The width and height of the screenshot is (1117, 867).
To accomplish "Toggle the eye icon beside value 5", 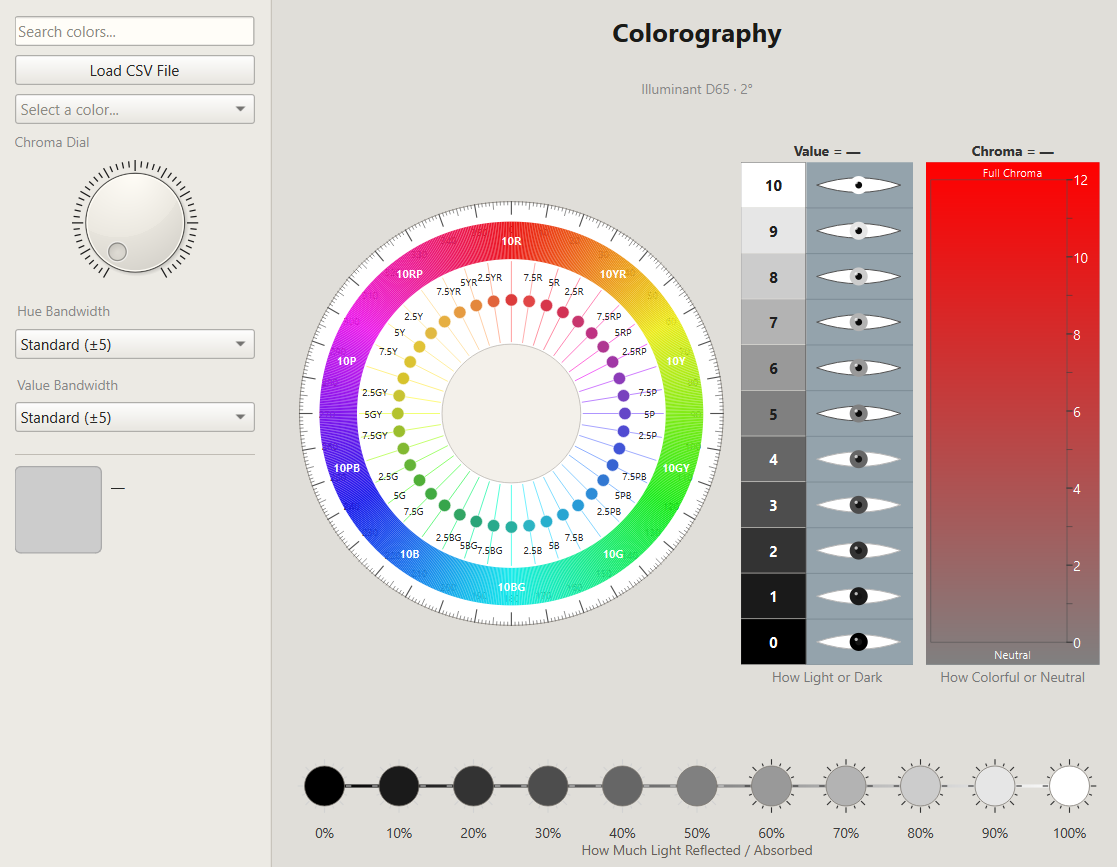I will click(x=858, y=413).
